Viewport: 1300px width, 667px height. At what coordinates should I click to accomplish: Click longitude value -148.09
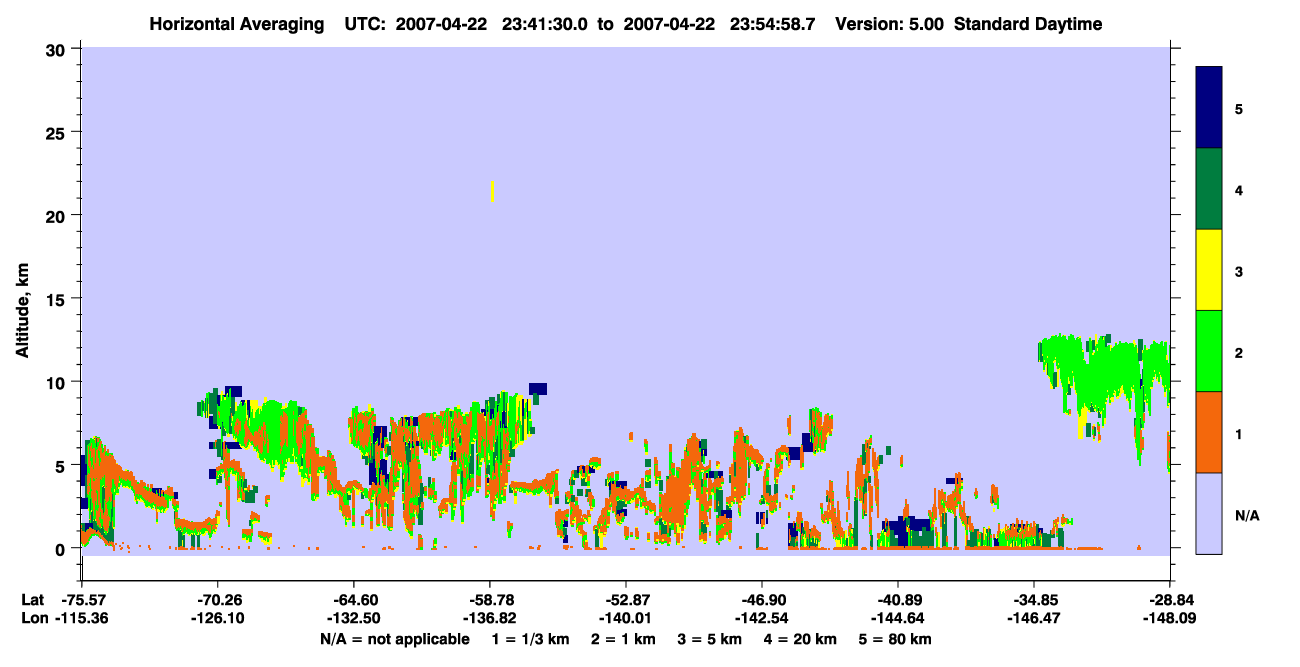coord(1169,619)
